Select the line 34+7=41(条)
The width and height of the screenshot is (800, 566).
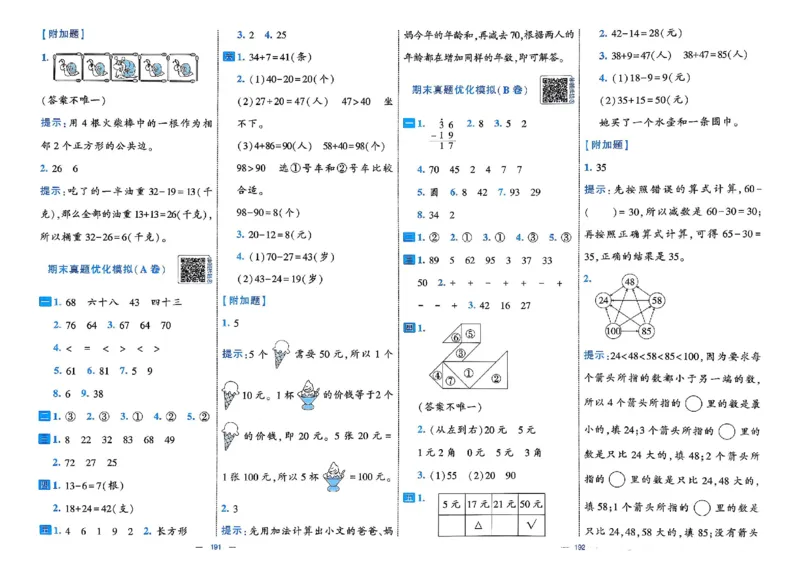pyautogui.click(x=280, y=57)
